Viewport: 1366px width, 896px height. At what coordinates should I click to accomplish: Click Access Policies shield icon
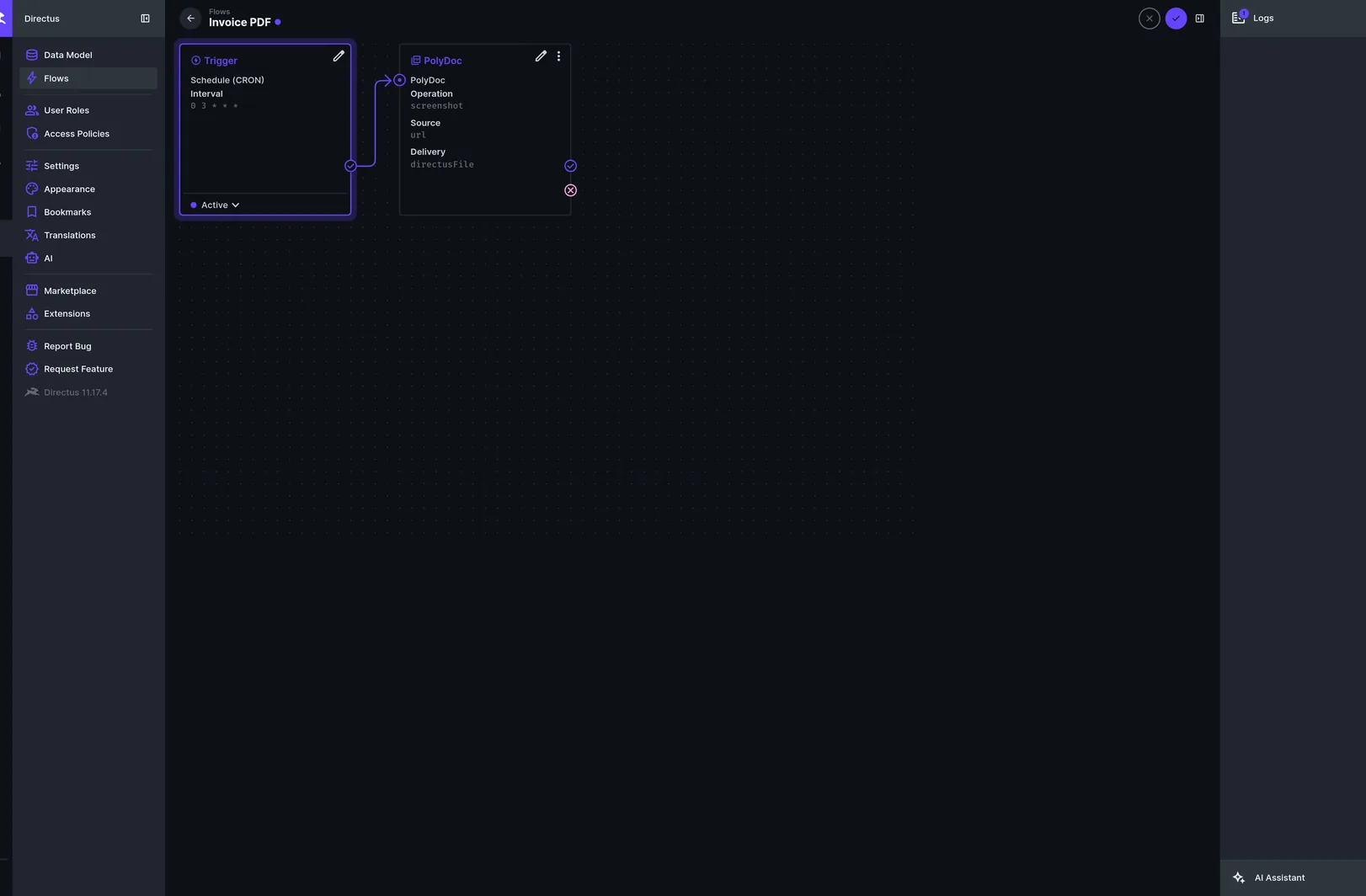31,134
